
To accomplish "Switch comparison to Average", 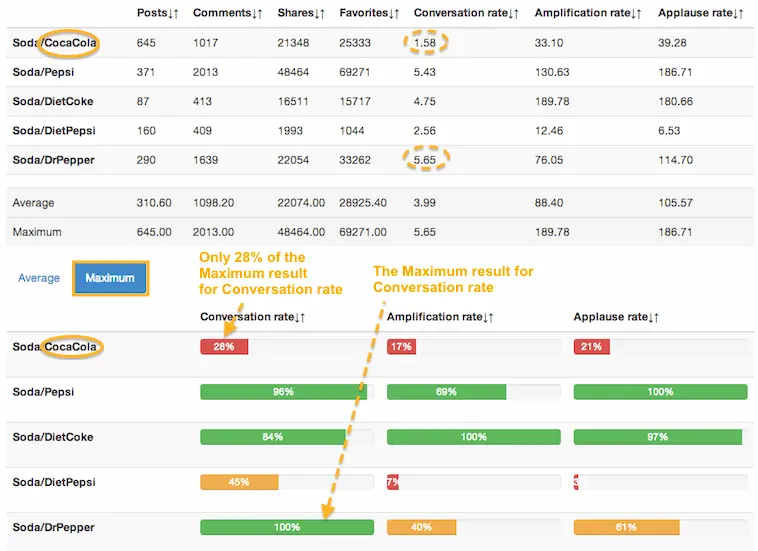I will click(x=39, y=278).
